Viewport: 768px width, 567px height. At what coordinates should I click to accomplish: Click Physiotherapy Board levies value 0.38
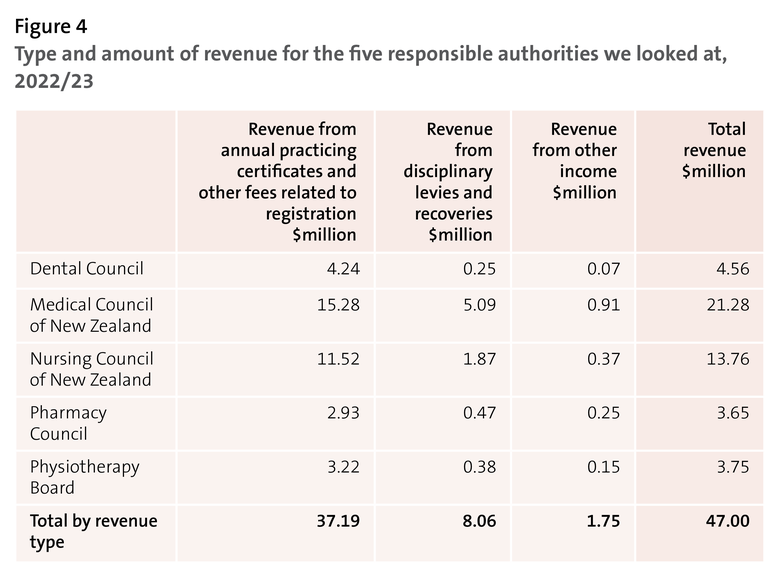click(480, 467)
